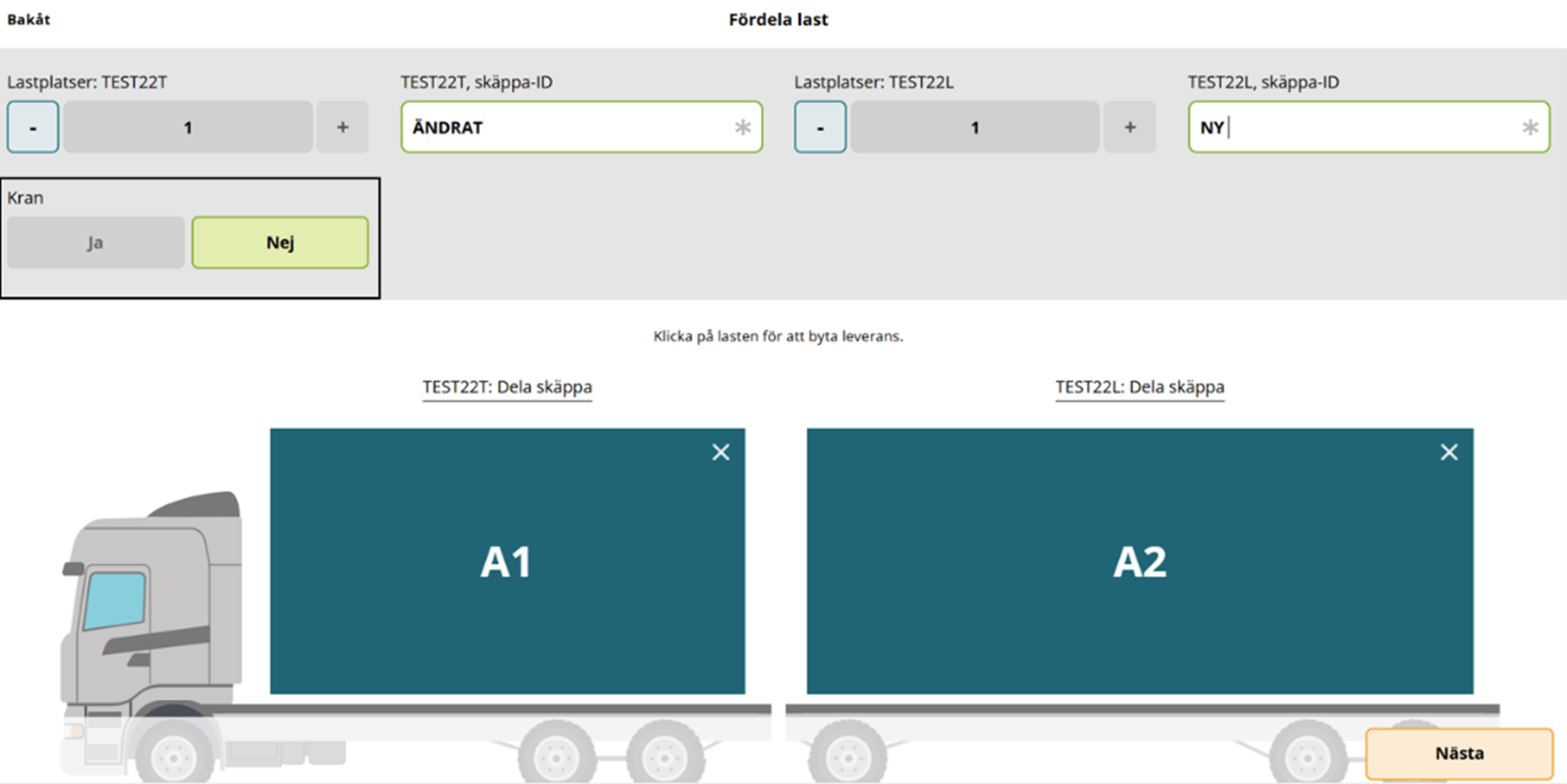Click the asterisk icon in TEST22L skäppa-ID
The image size is (1567, 784).
click(1530, 128)
